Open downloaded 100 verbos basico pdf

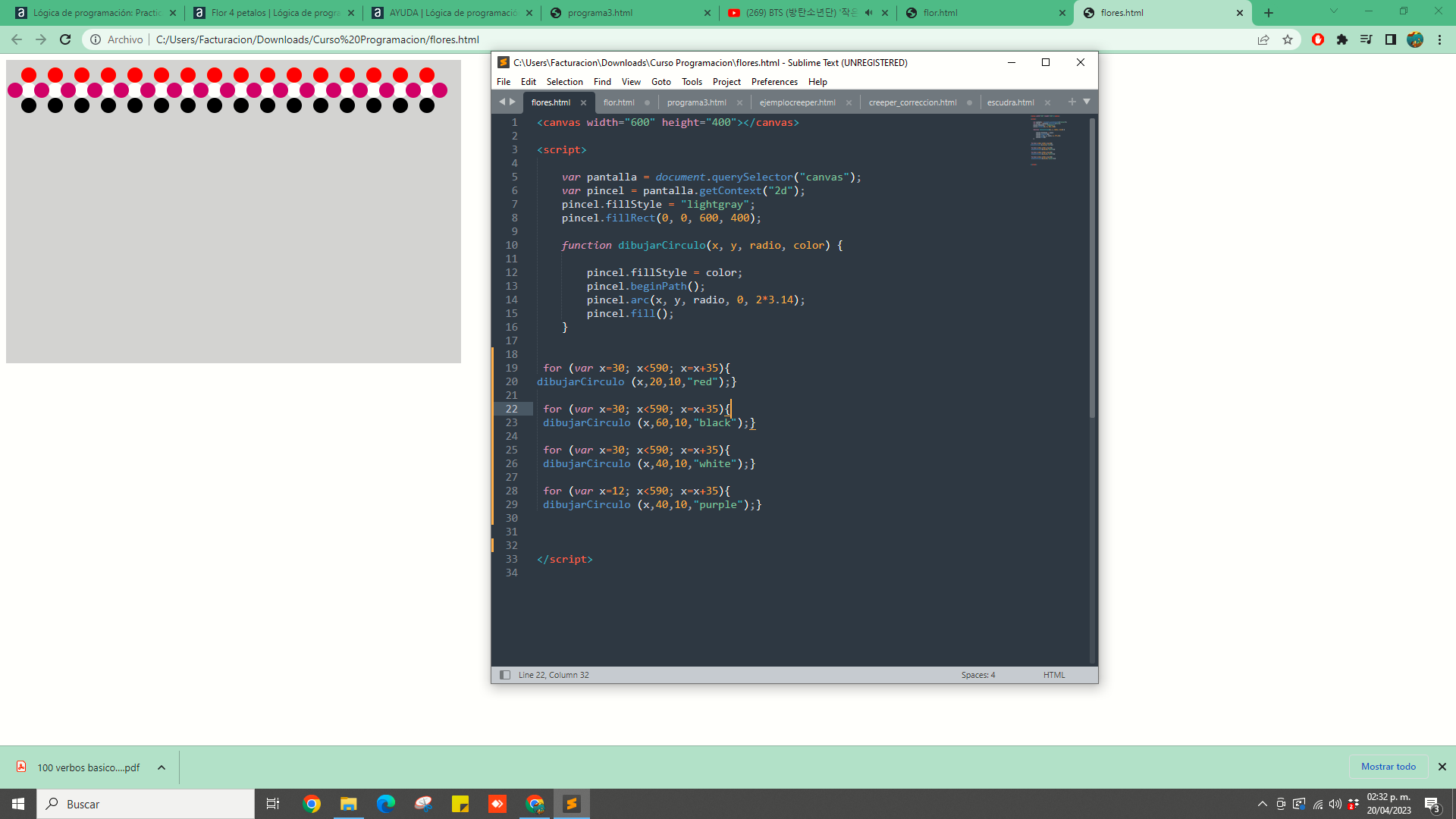88,767
